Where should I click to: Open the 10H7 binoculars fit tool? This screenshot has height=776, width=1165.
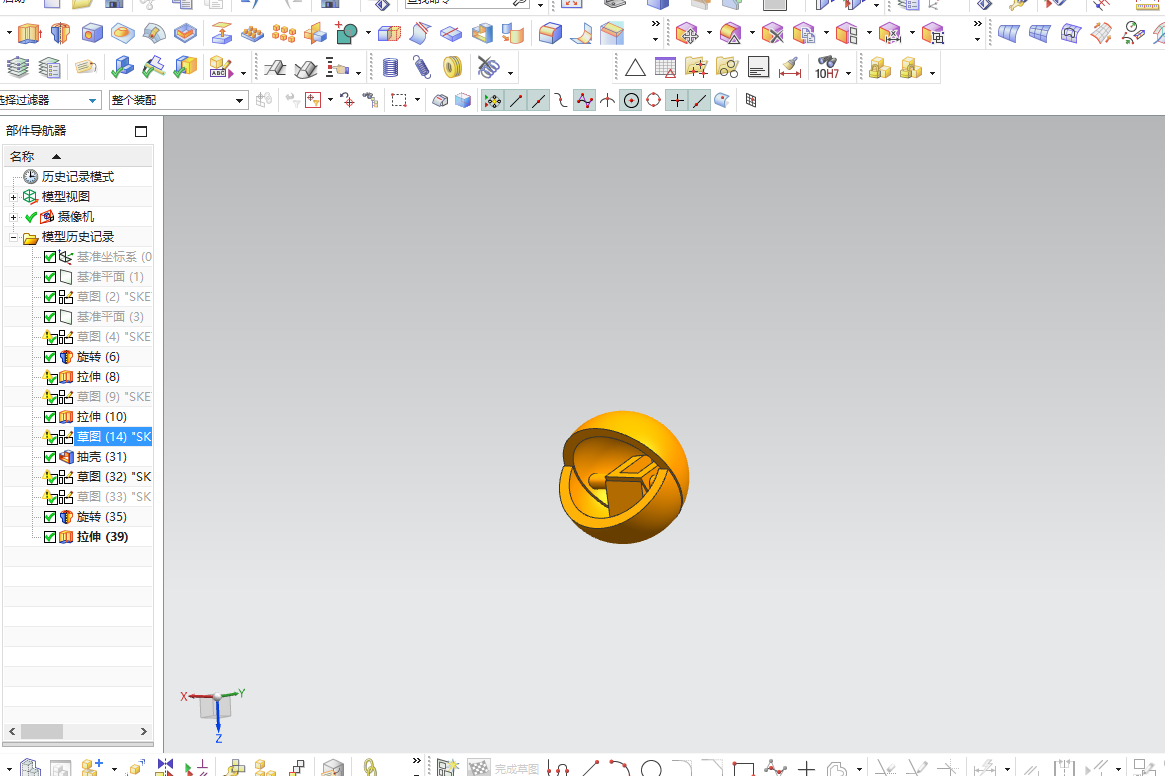point(827,68)
